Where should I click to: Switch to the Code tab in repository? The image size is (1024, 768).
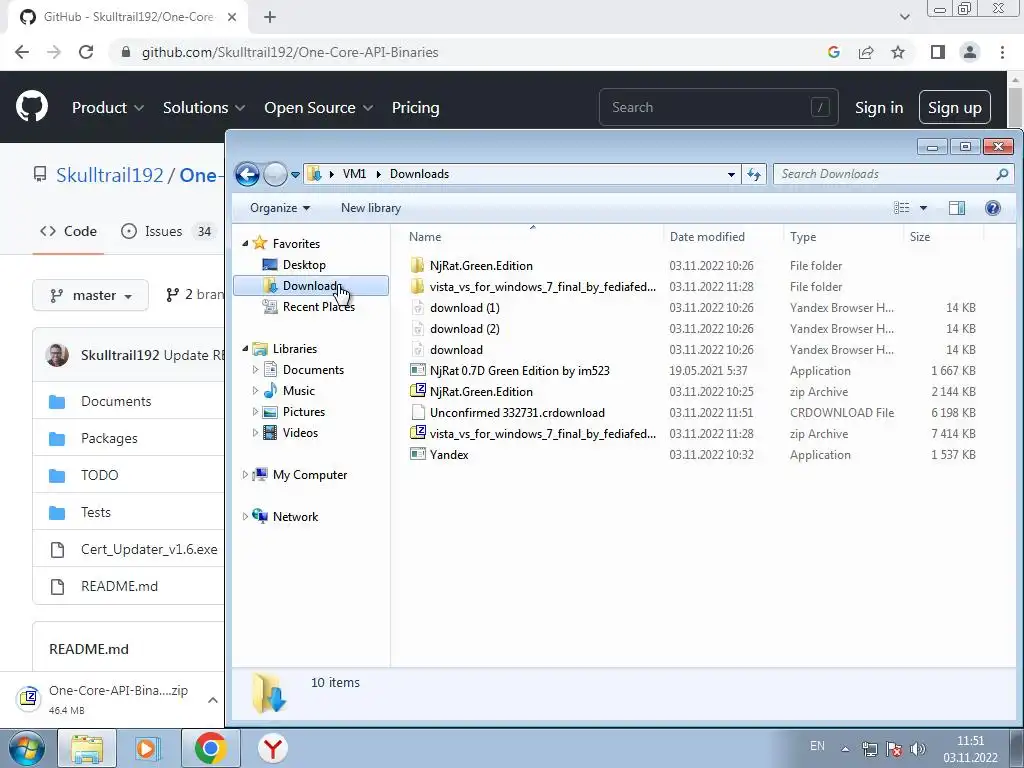68,231
